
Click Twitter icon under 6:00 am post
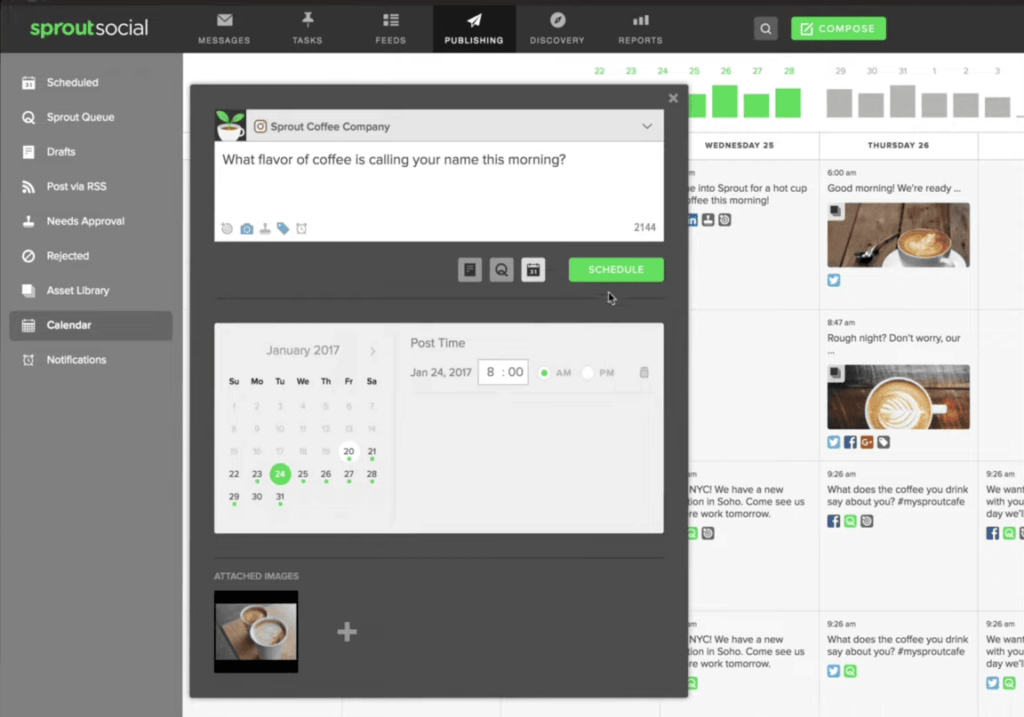pyautogui.click(x=833, y=280)
